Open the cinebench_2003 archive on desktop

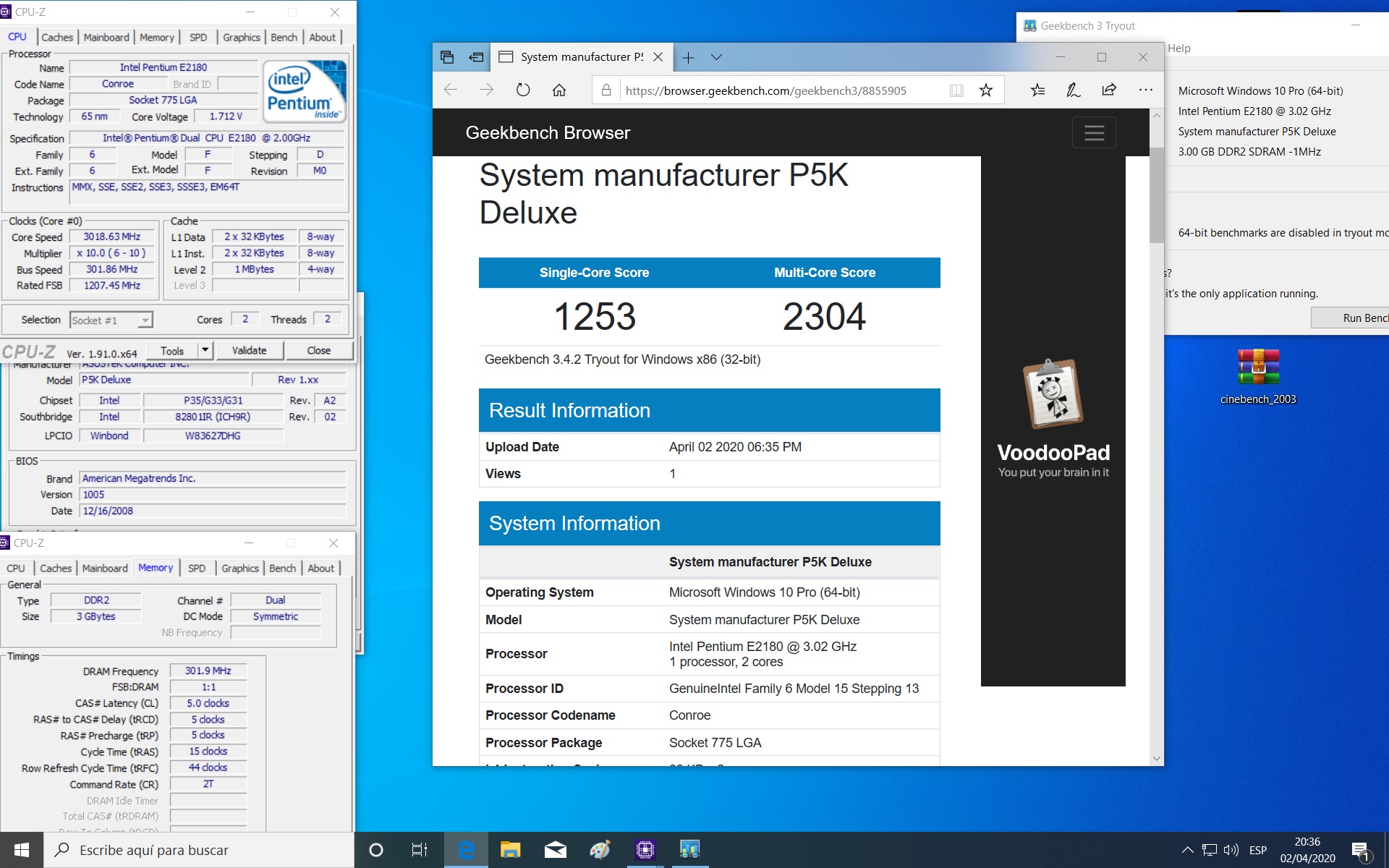[1258, 377]
